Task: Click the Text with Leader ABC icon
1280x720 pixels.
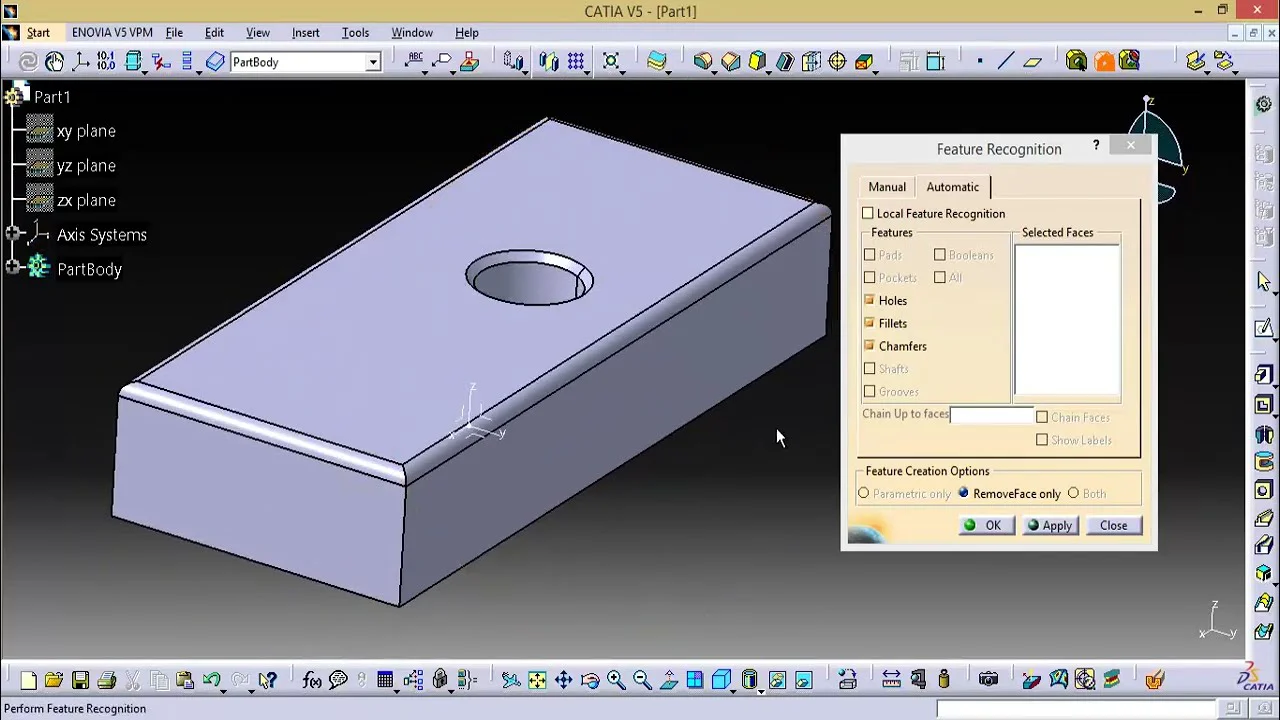Action: 414,62
